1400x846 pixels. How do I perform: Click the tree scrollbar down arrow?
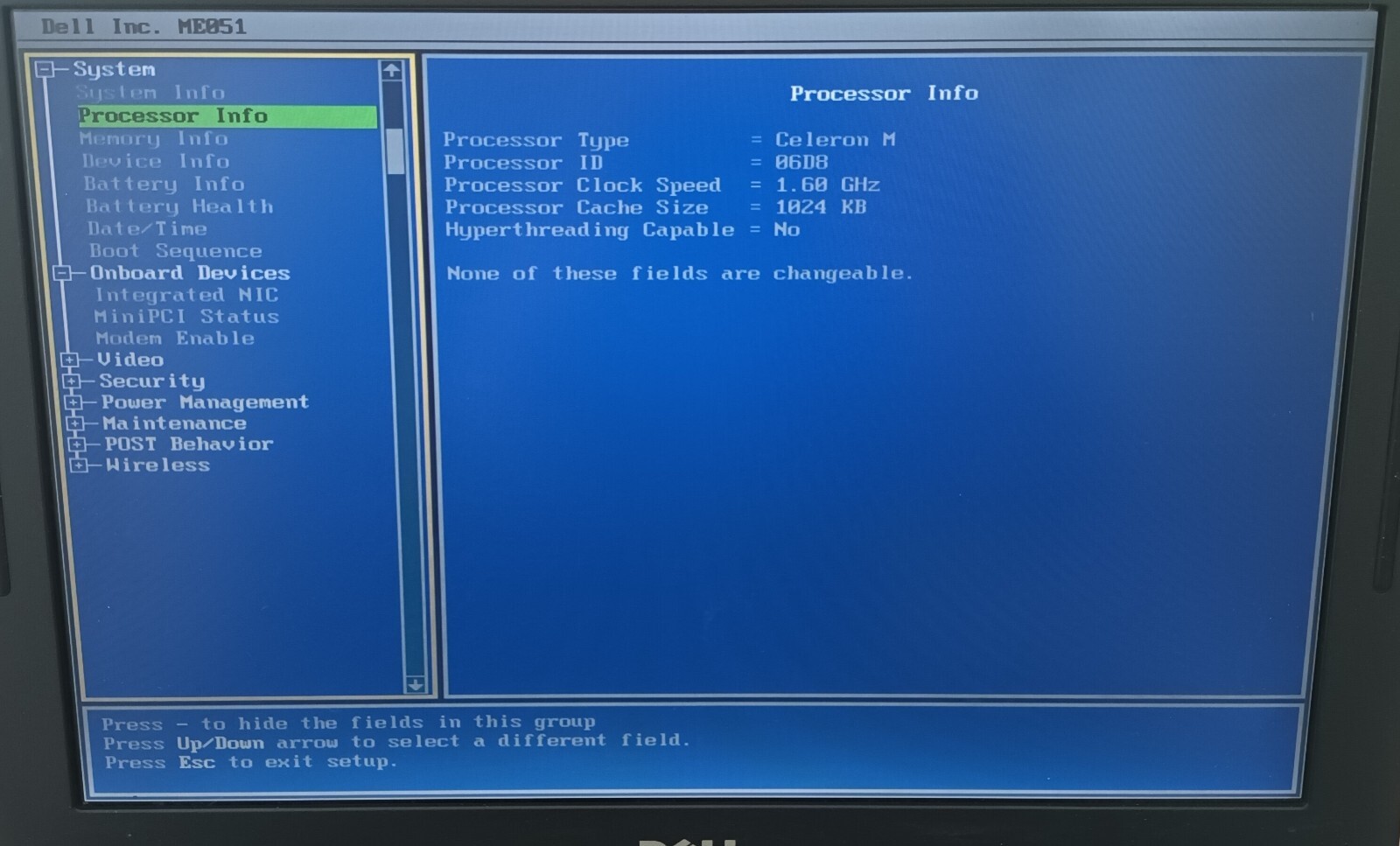click(416, 684)
